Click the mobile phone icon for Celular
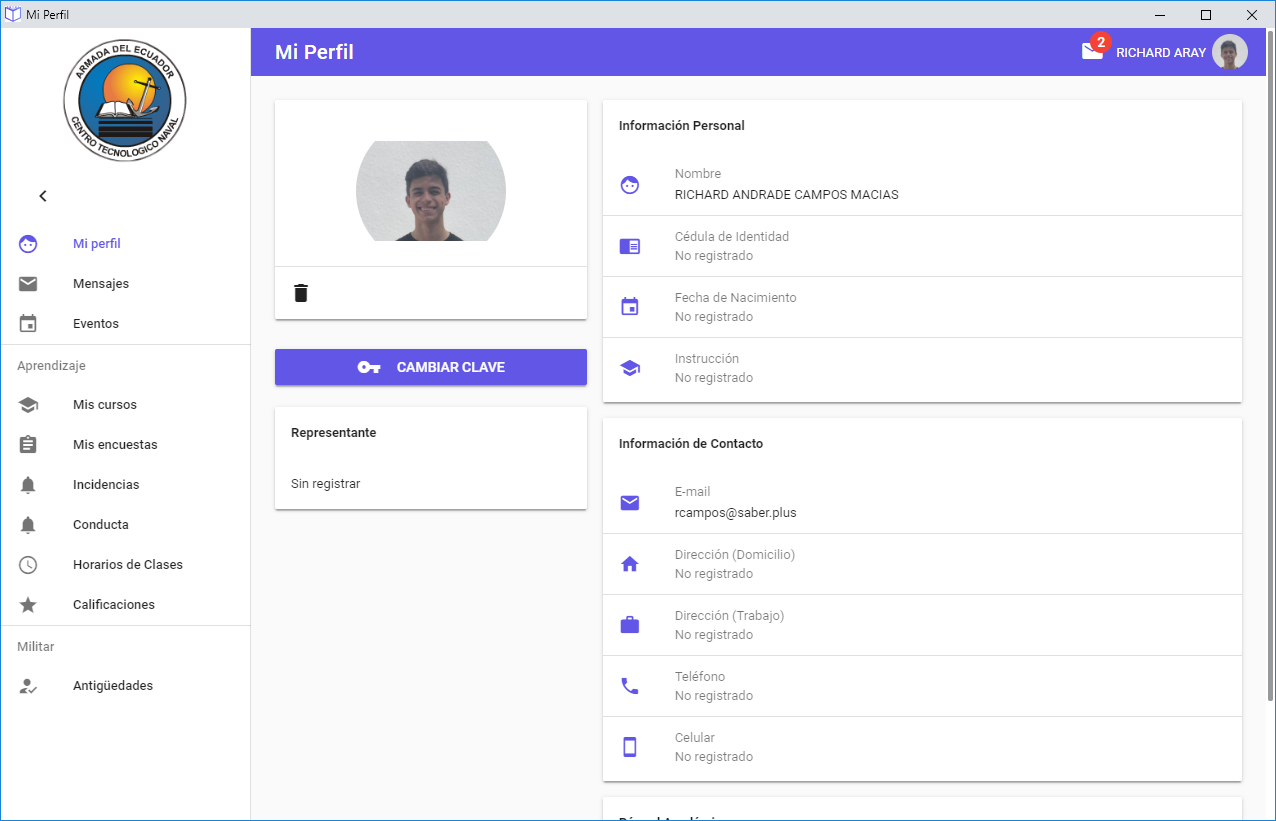 [630, 747]
